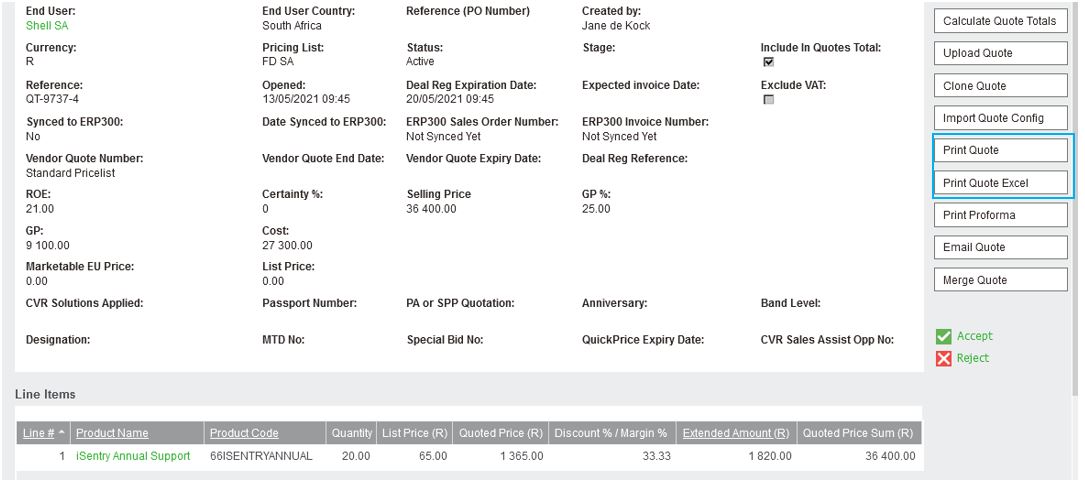Click the Print Quote button

coord(999,150)
